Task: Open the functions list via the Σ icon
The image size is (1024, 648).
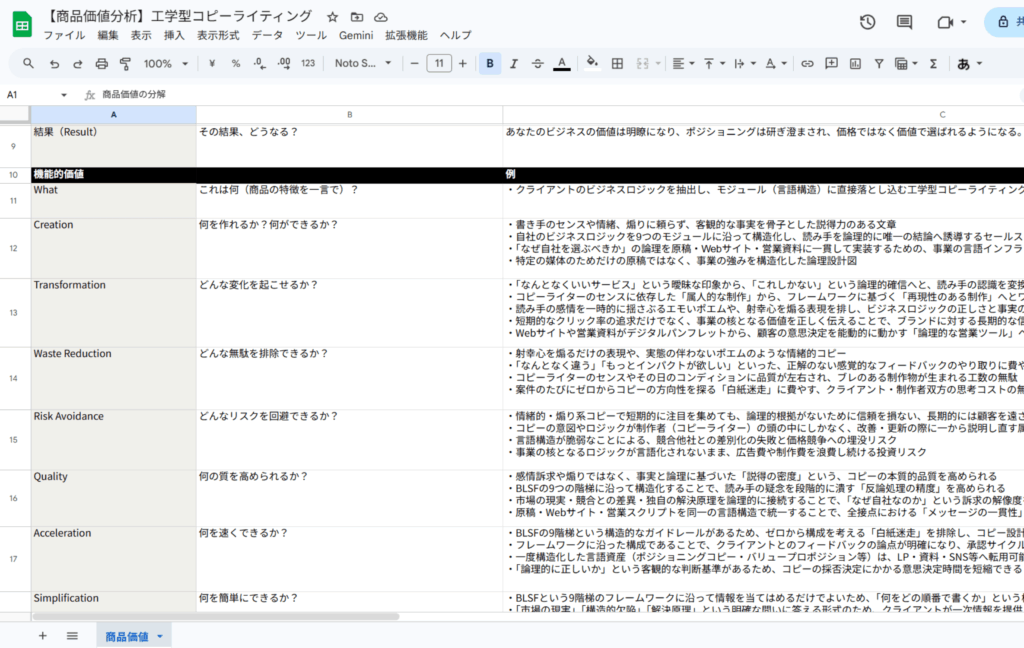Action: tap(932, 62)
